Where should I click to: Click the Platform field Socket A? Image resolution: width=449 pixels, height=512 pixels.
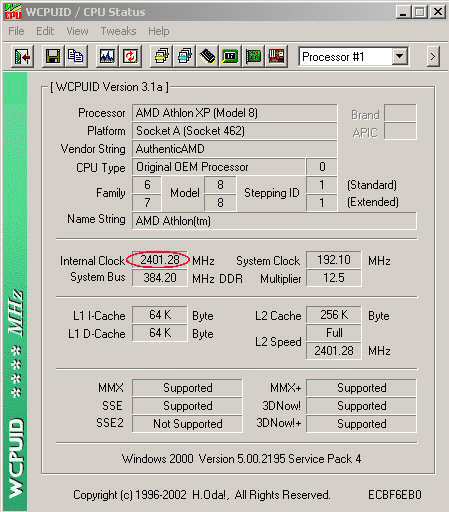pyautogui.click(x=234, y=131)
